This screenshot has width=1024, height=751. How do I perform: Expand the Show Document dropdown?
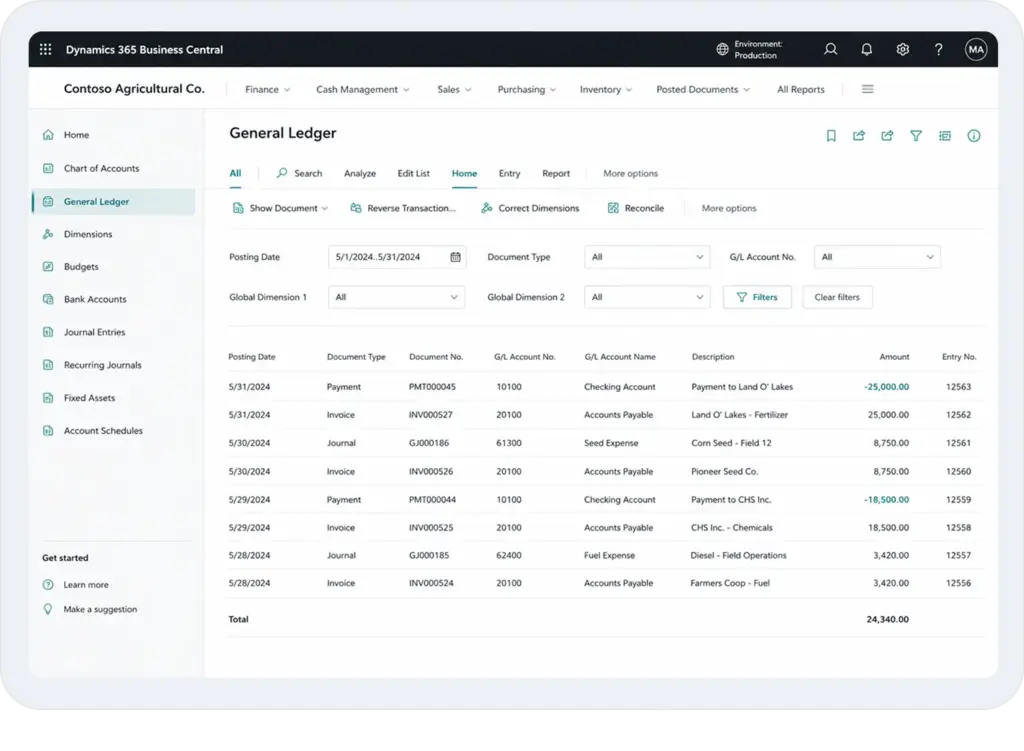click(x=281, y=208)
